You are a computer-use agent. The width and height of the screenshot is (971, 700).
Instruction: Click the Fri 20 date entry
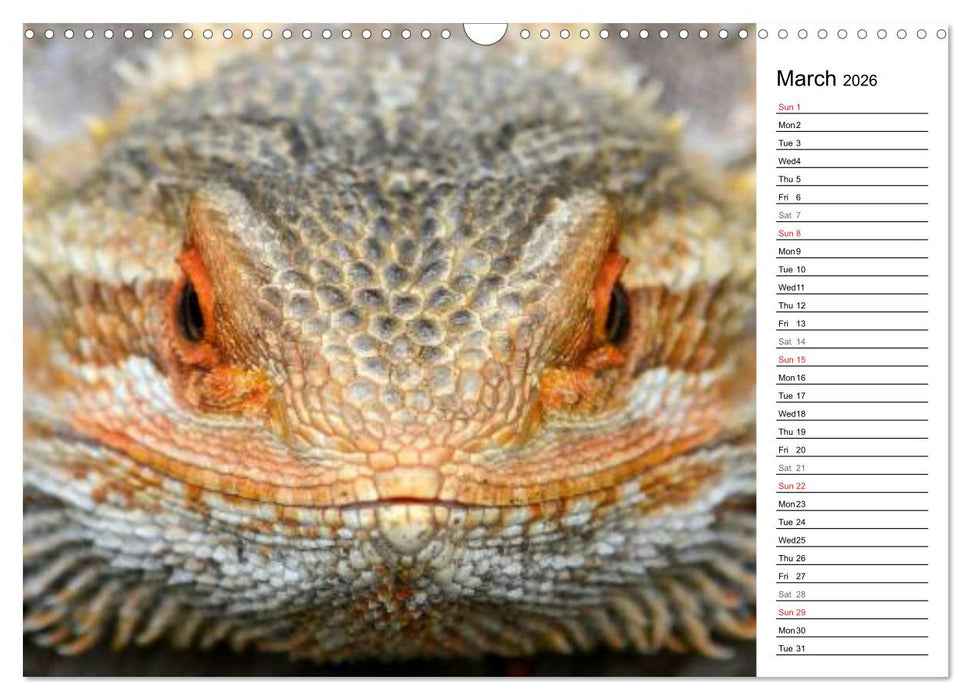pos(789,450)
